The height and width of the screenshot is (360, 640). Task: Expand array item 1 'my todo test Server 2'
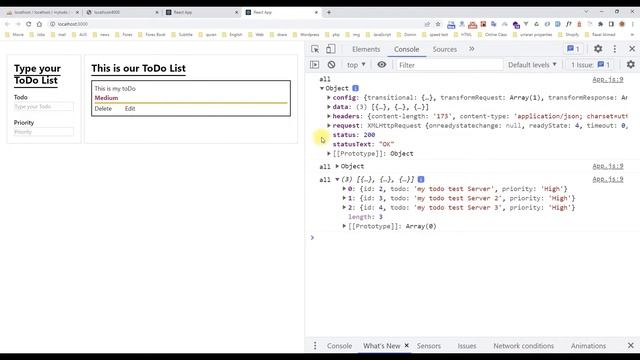point(344,198)
